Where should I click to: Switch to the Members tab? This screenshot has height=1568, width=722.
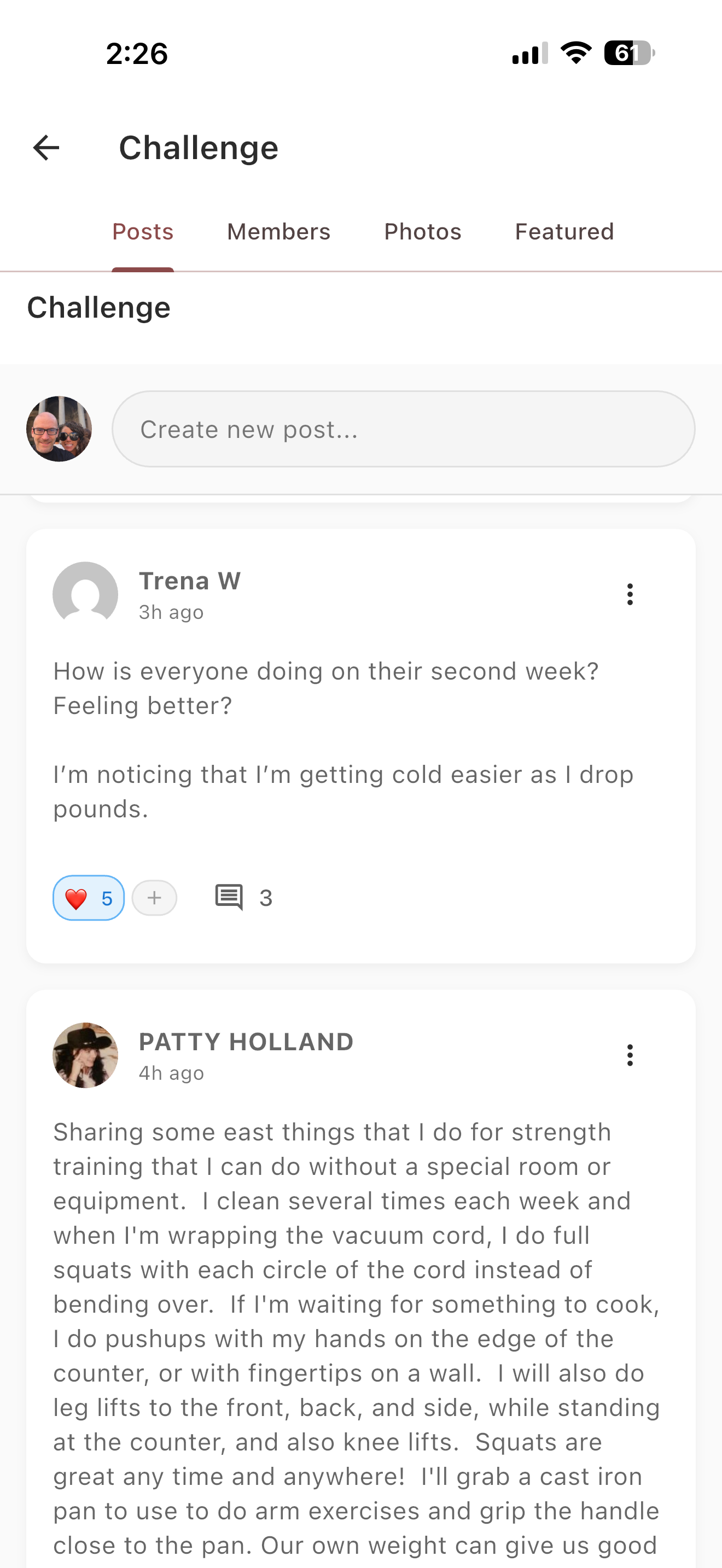tap(278, 232)
